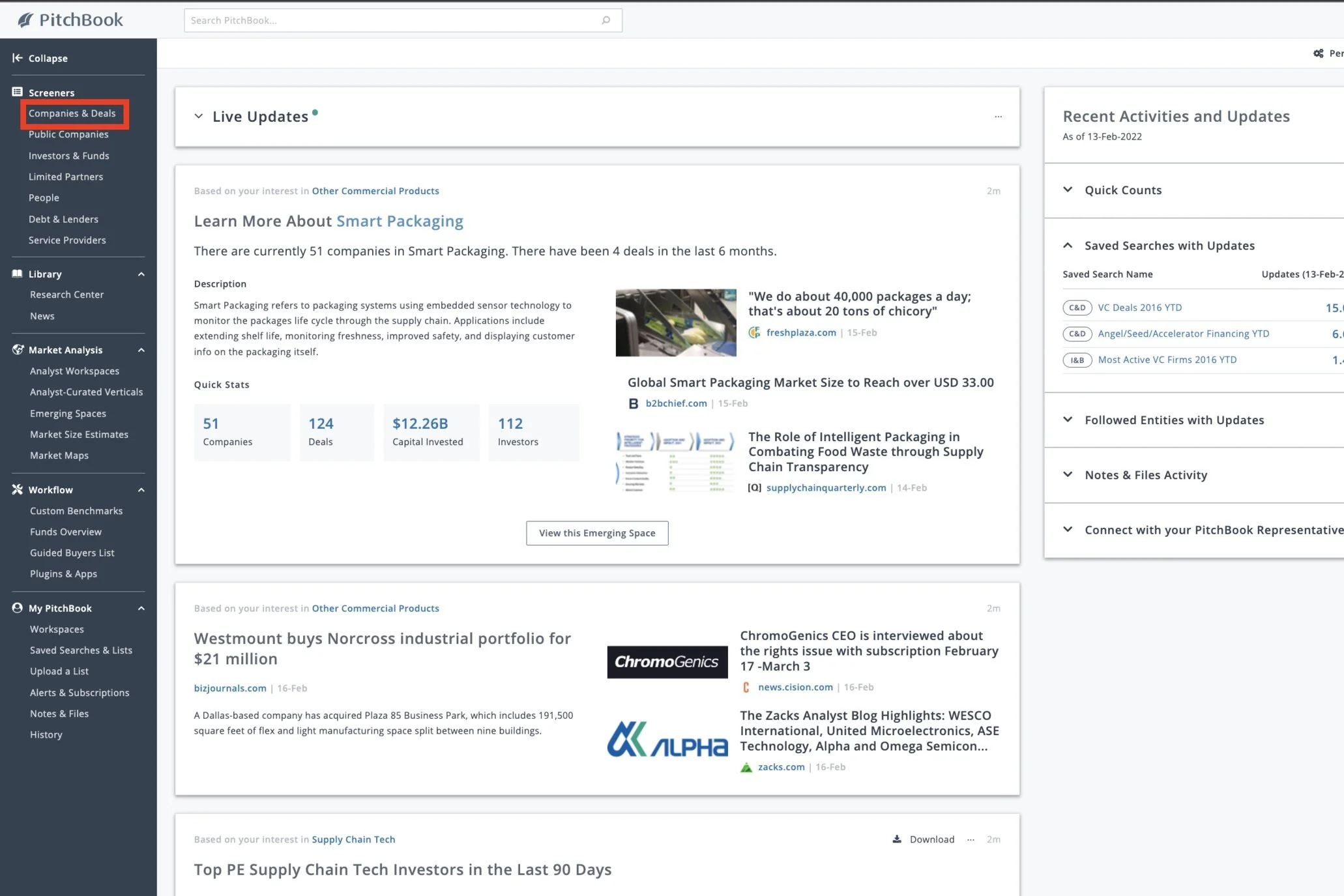The height and width of the screenshot is (896, 1344).
Task: Click the Market Analysis section icon
Action: point(18,350)
